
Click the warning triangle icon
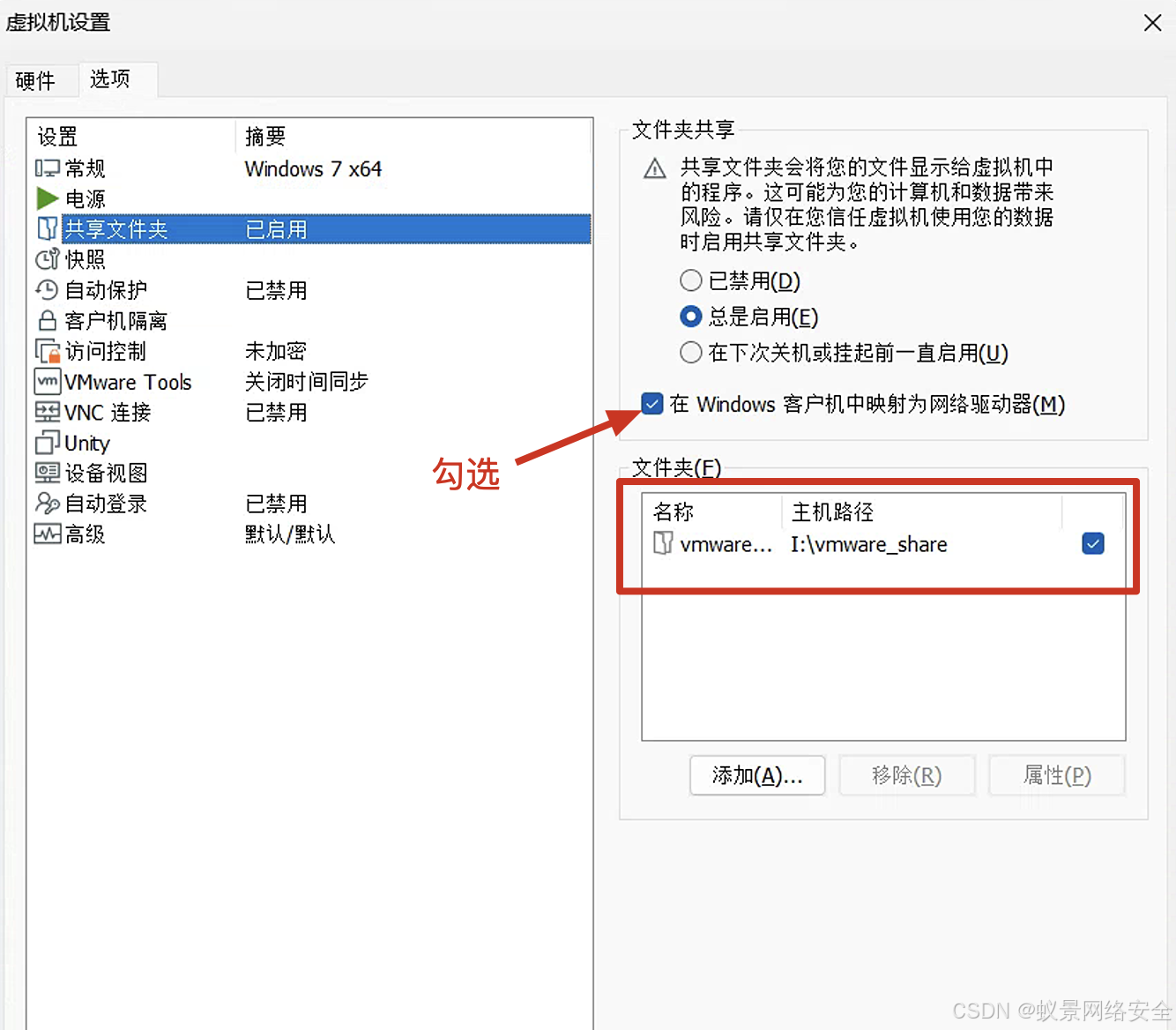[655, 168]
